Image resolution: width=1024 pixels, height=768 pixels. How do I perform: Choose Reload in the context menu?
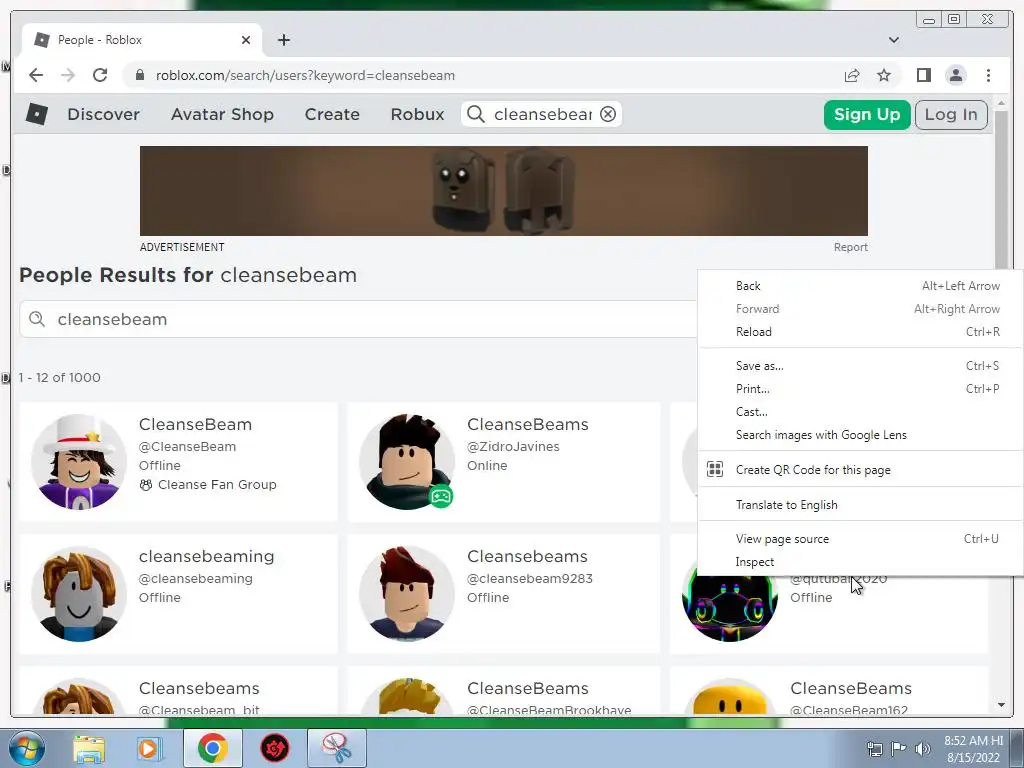pyautogui.click(x=861, y=332)
